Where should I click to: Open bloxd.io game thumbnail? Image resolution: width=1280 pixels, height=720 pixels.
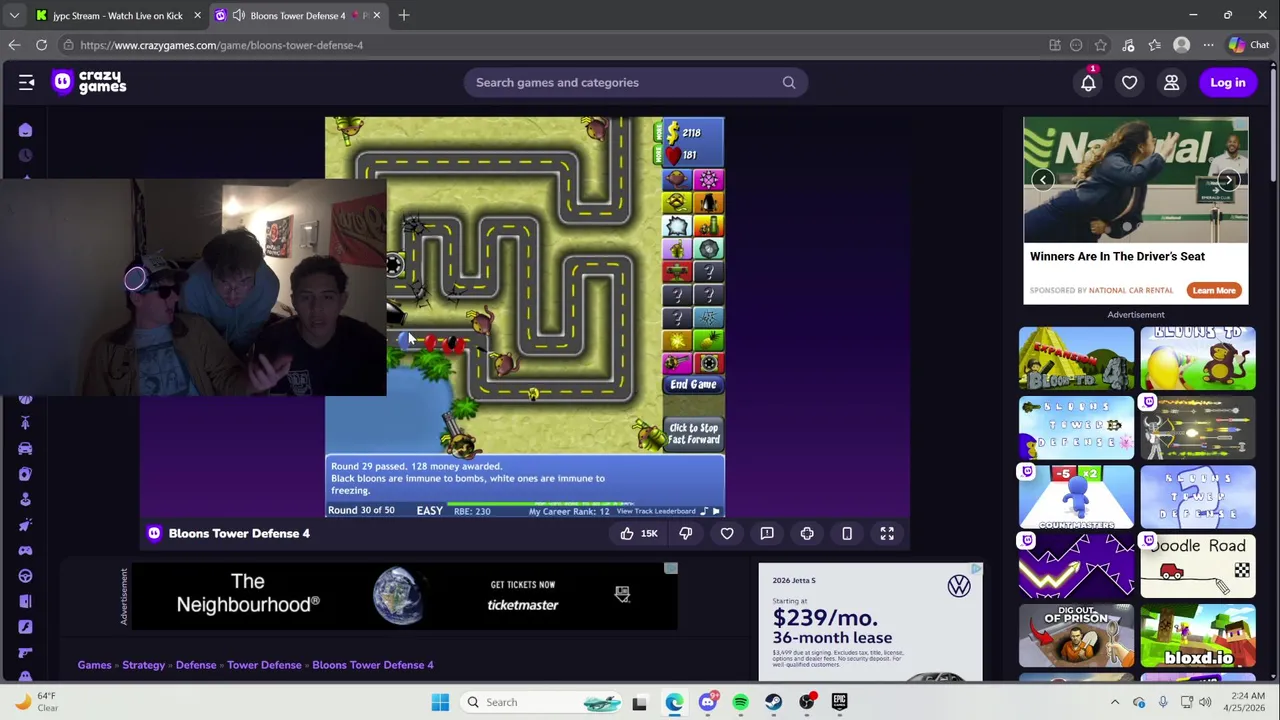[1198, 635]
